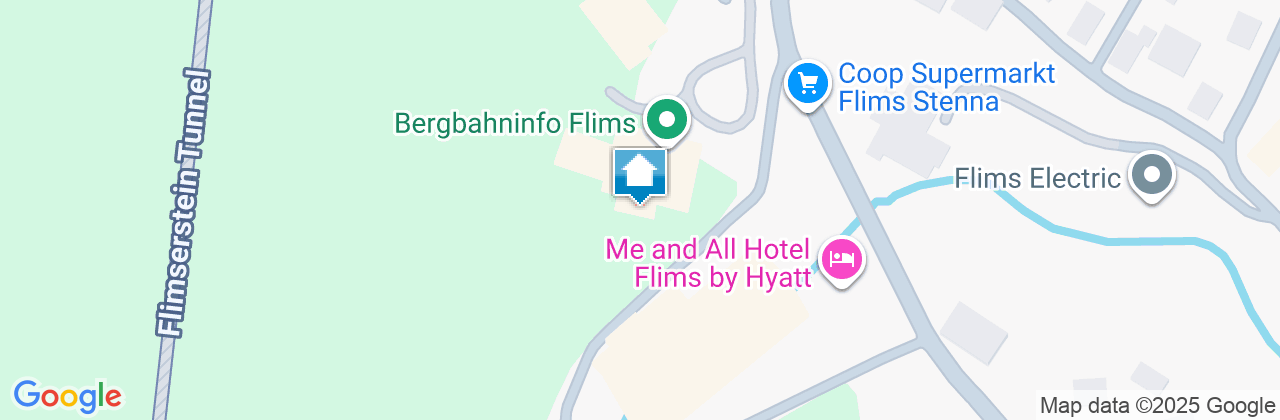Select the Flims Electric text label

(x=1037, y=179)
